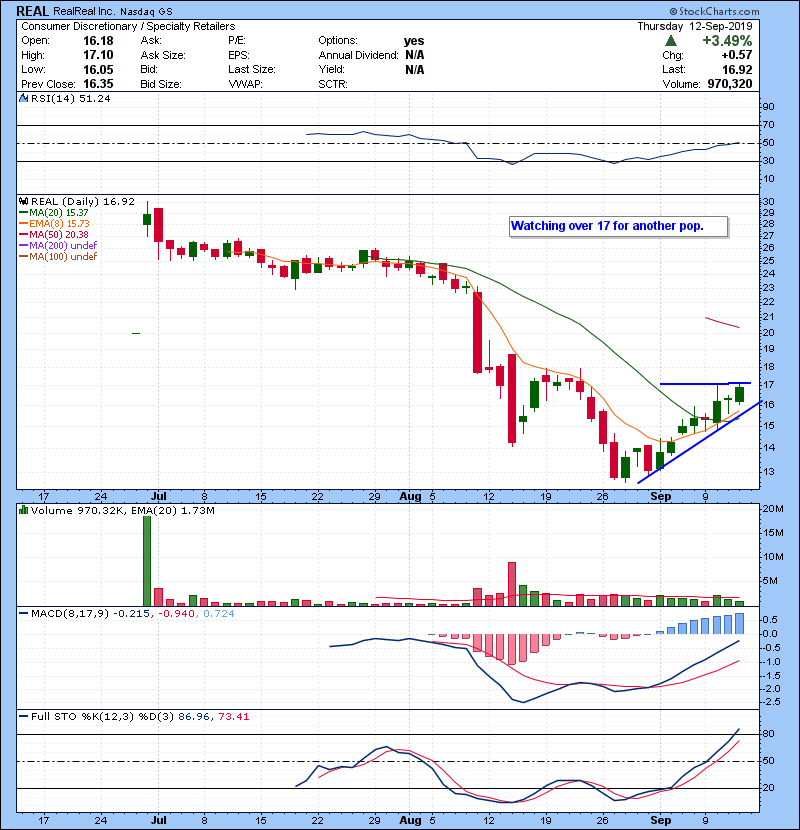
Task: Click the -2.5 label on the MACD axis
Action: tap(770, 702)
